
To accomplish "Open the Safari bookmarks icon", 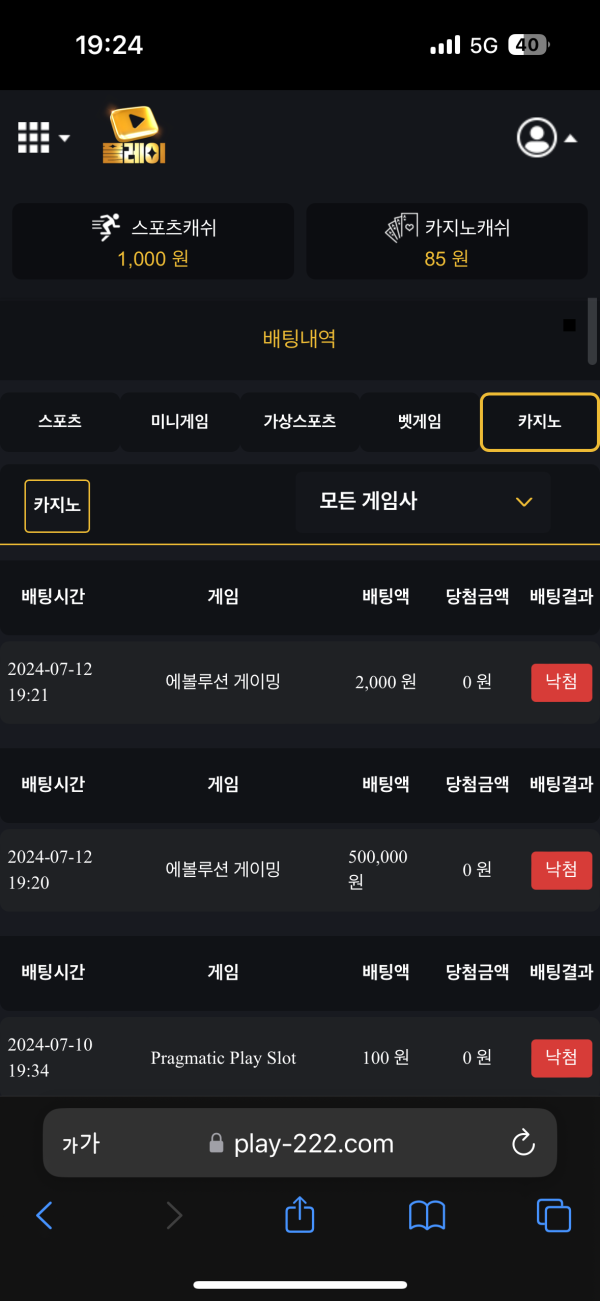I will [427, 1216].
